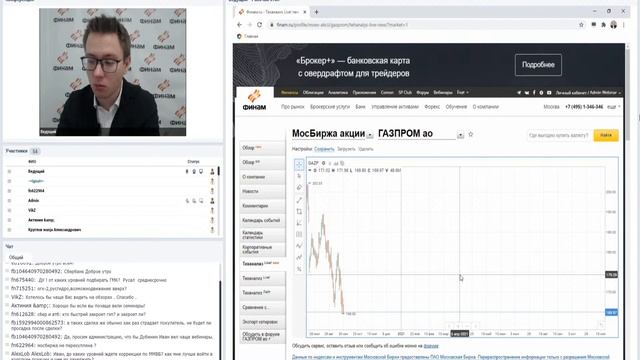Screen dimensions: 640x360
Task: Tick the checkbox next to Актиния in participants
Action: [x=9, y=220]
